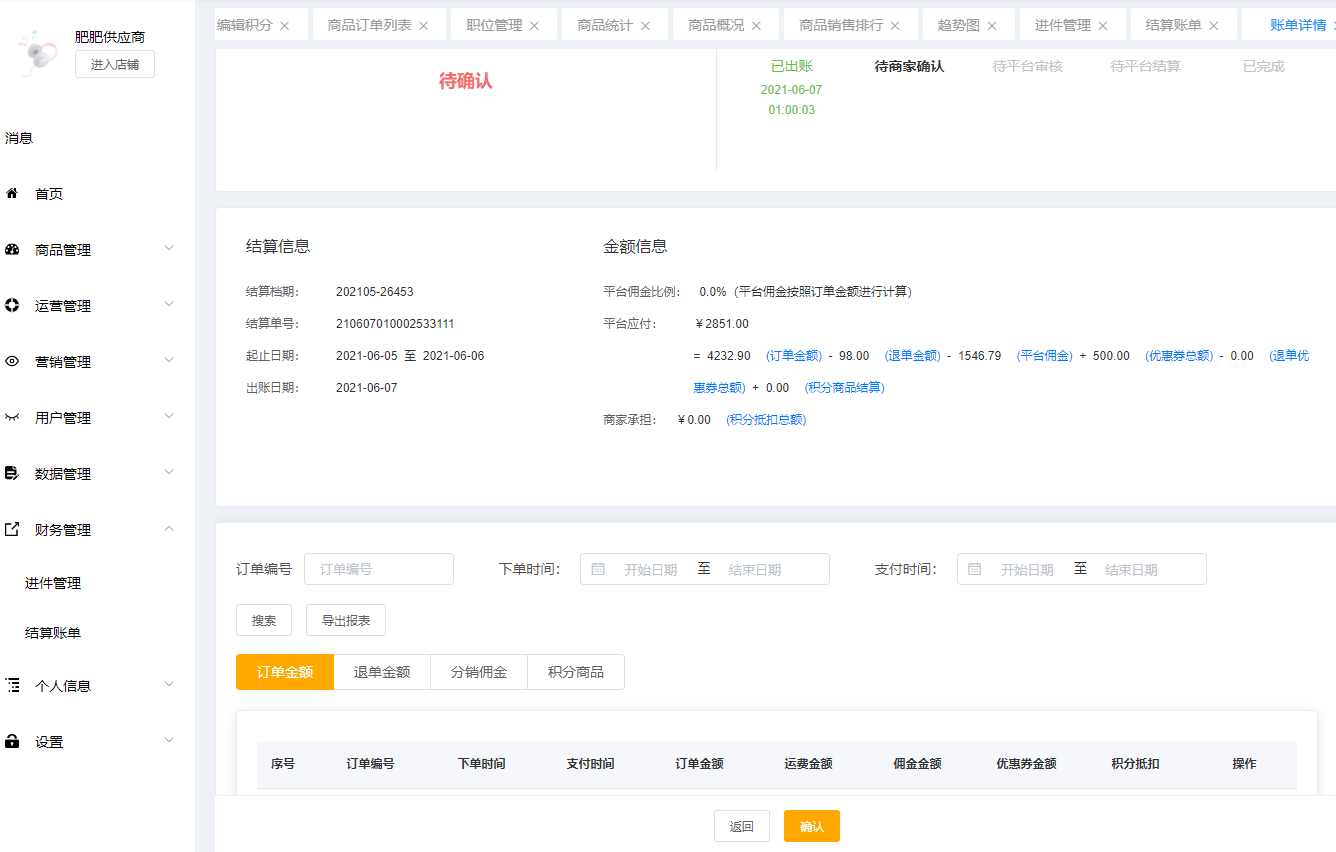Click the 商品管理 palette icon in the sidebar
The image size is (1336, 852).
coord(12,249)
